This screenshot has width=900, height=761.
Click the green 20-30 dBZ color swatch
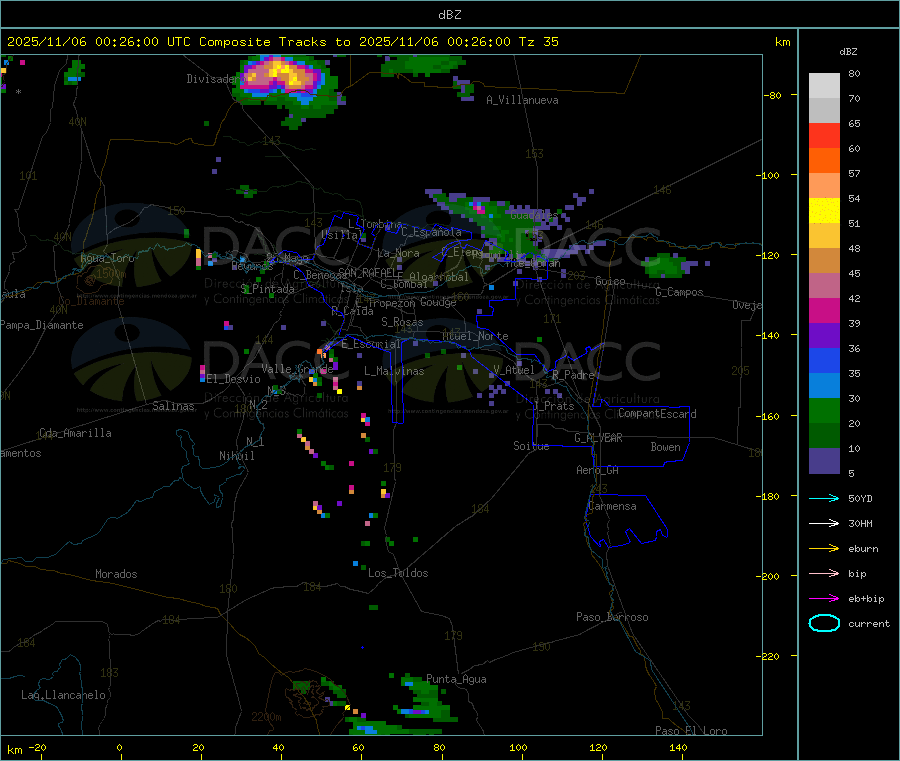824,410
